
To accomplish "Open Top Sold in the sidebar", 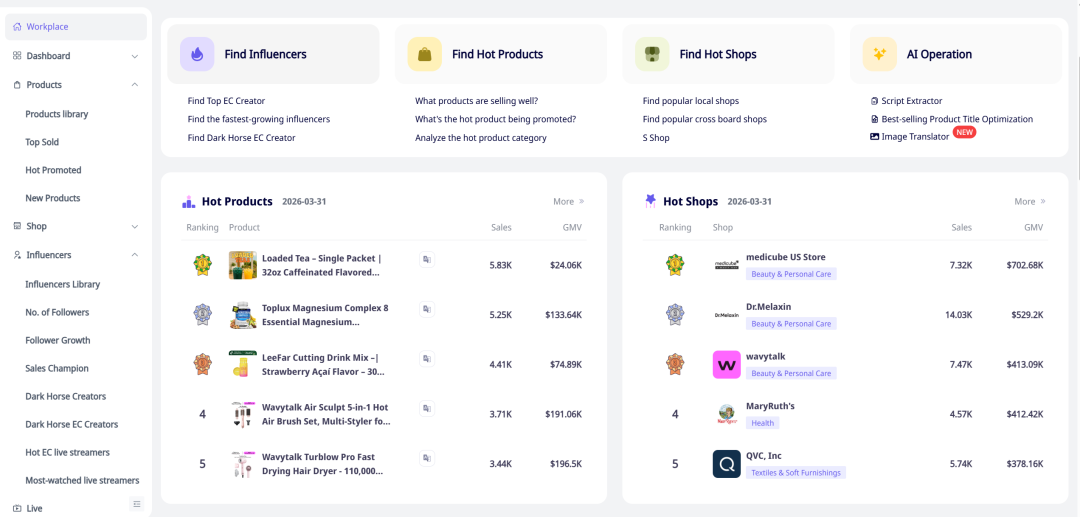I will pyautogui.click(x=42, y=142).
